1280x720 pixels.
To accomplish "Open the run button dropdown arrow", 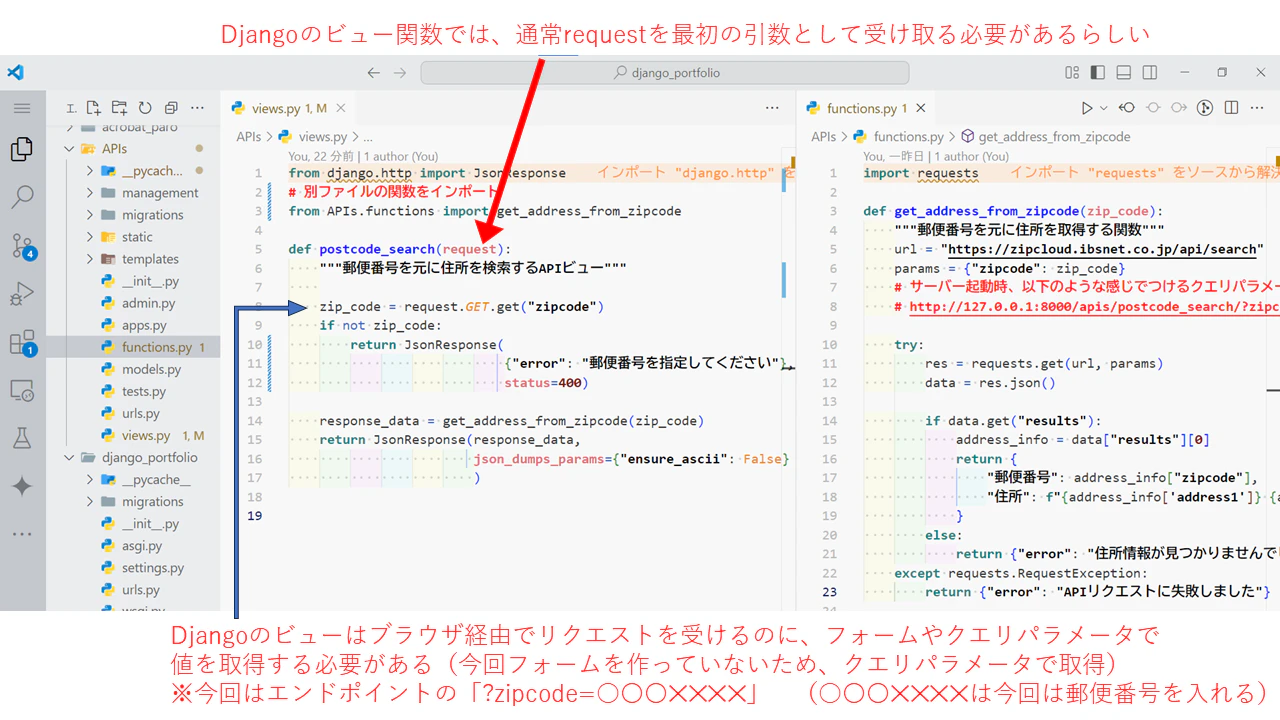I will [x=1104, y=108].
